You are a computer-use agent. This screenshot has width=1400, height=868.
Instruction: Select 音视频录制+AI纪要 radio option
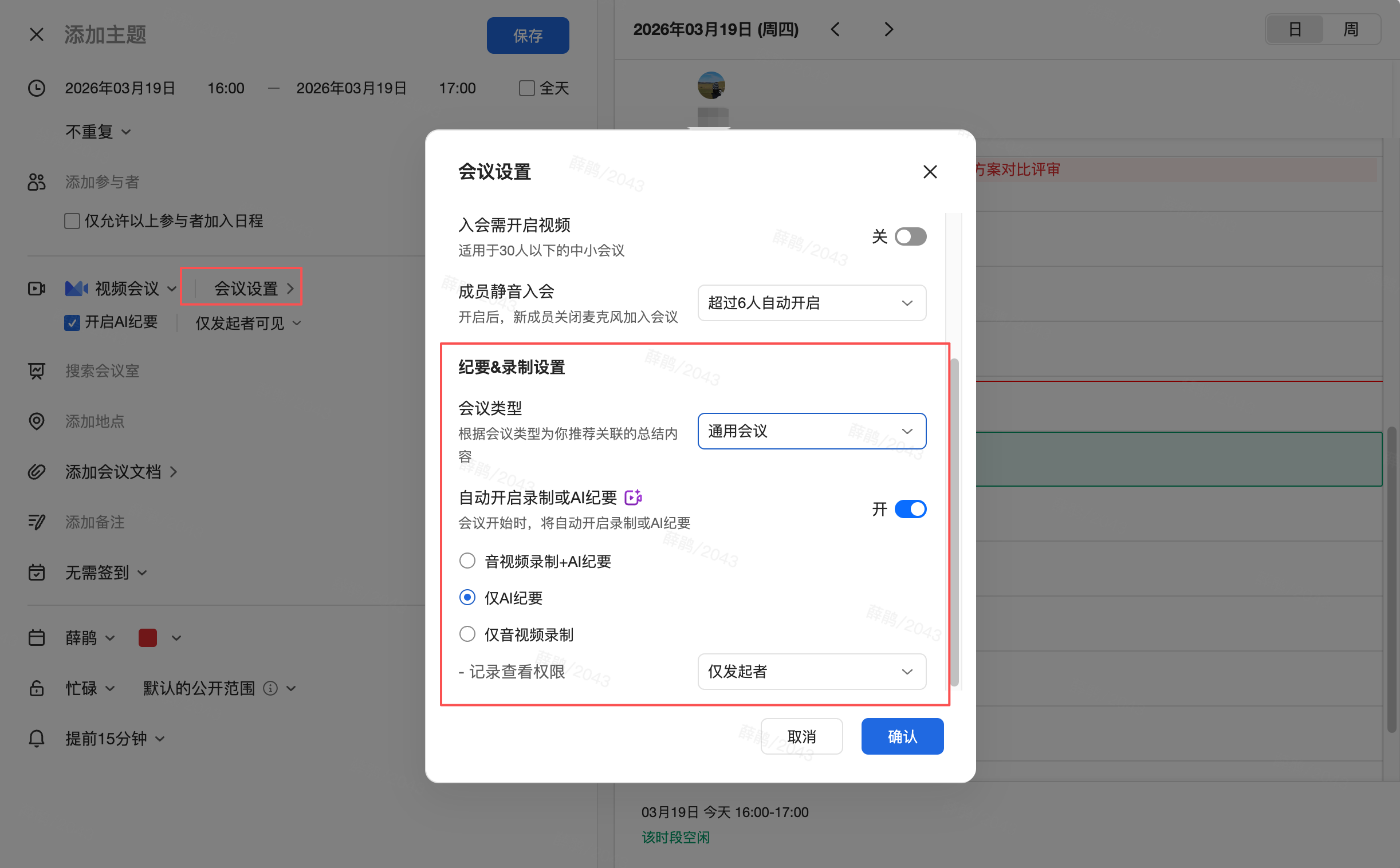click(467, 561)
